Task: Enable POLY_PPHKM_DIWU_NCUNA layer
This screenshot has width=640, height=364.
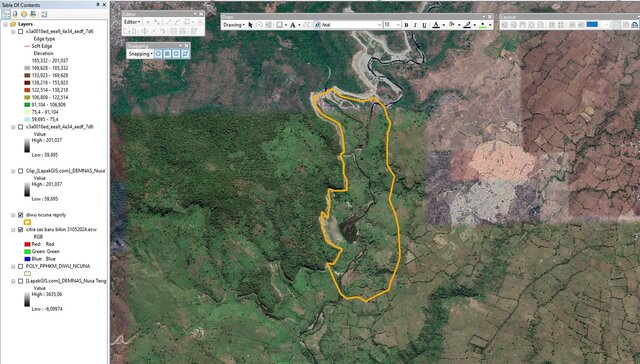Action: click(20, 266)
